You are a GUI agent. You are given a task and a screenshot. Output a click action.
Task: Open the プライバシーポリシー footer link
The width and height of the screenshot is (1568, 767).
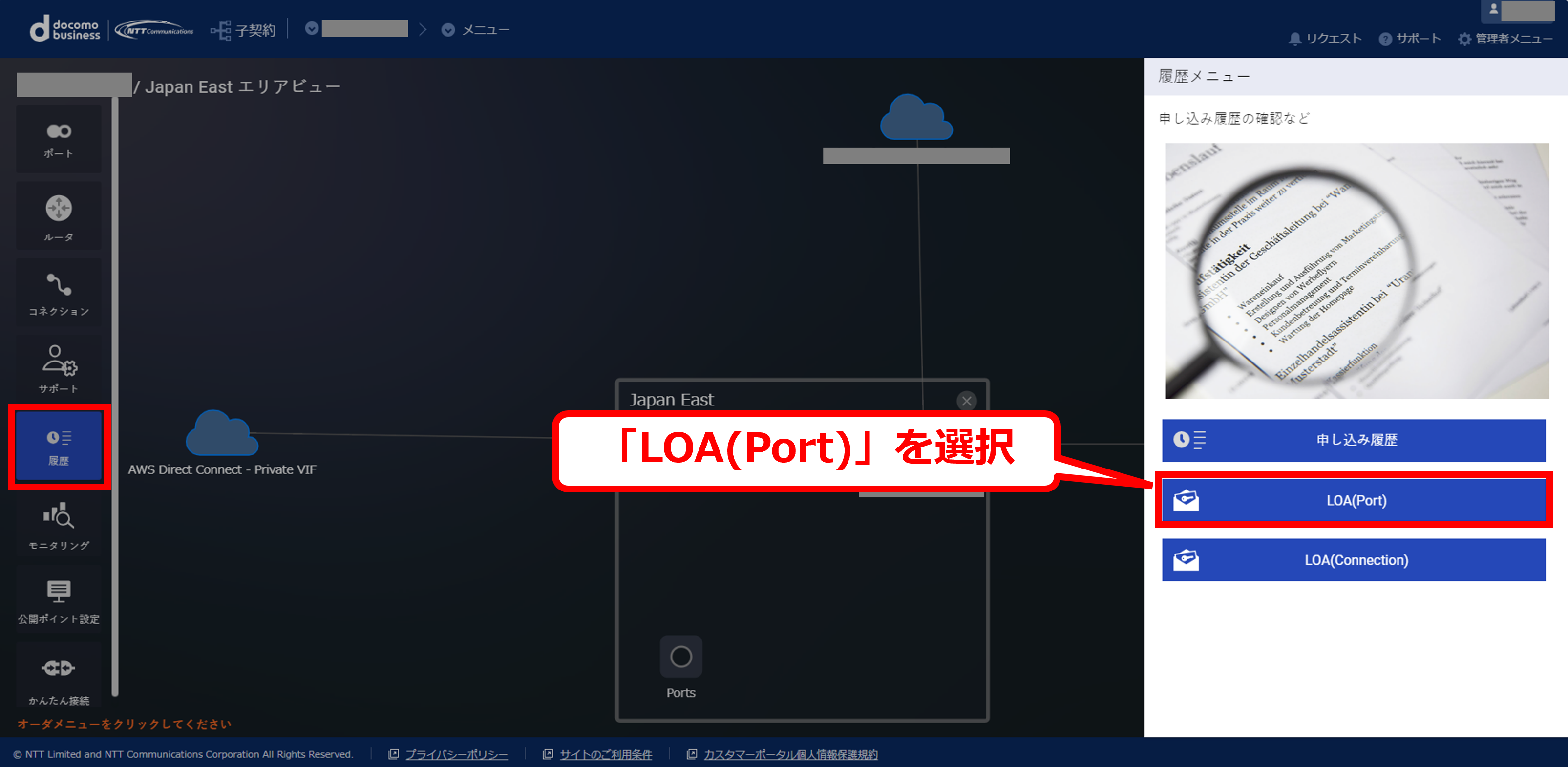(x=456, y=754)
